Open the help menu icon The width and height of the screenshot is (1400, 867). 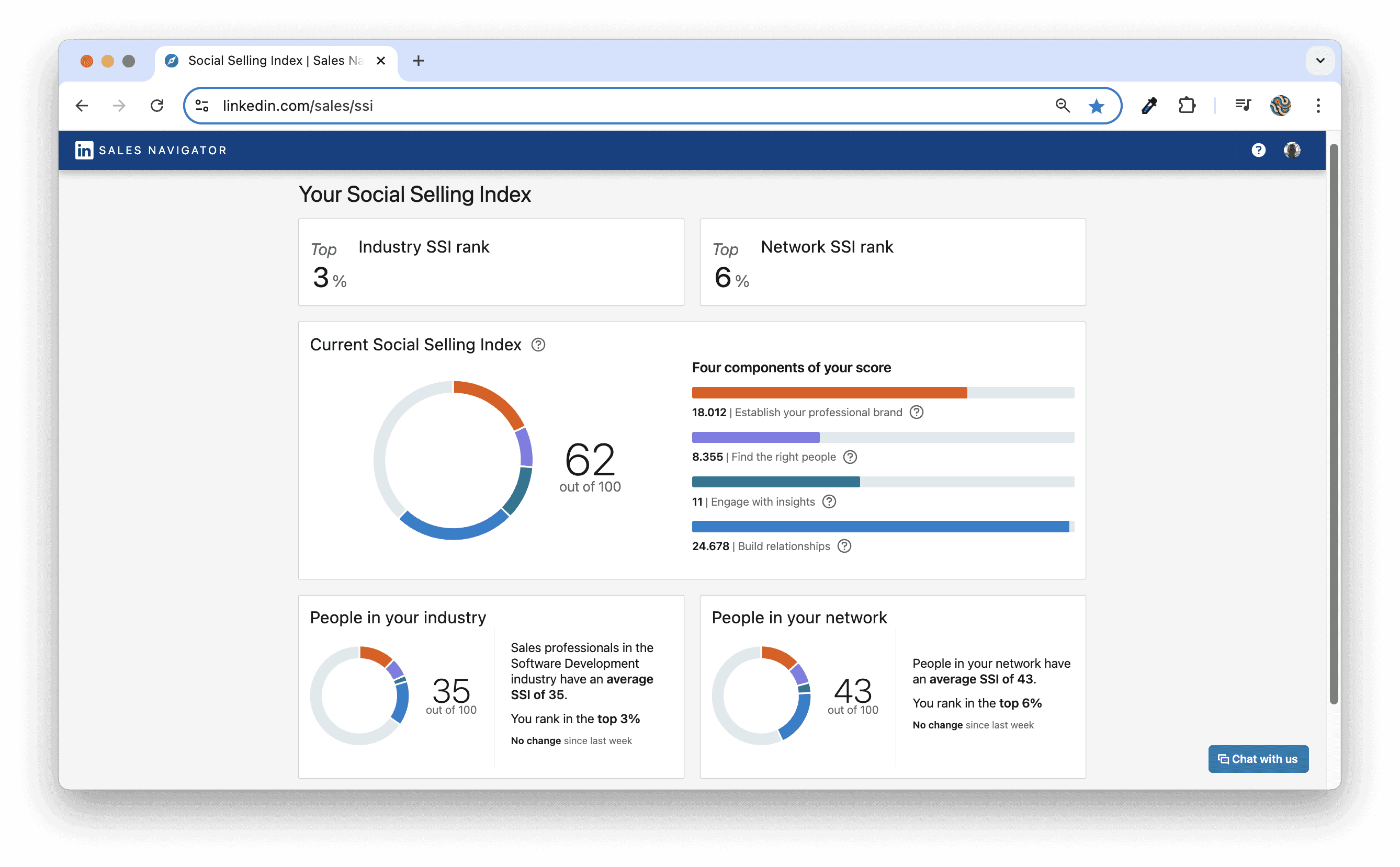pyautogui.click(x=1259, y=150)
